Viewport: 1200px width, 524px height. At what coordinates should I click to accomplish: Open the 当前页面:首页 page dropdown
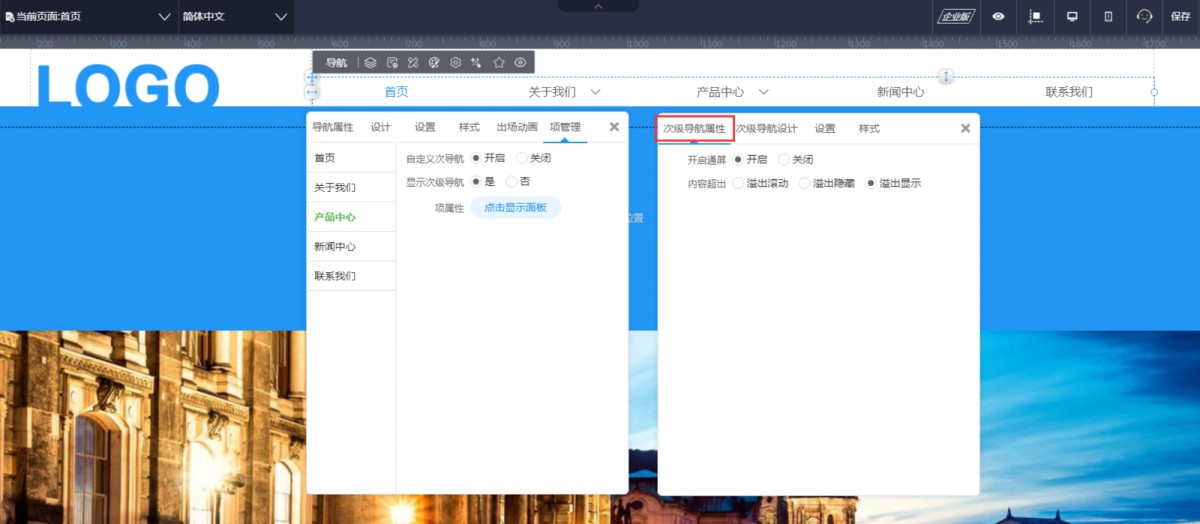tap(89, 17)
